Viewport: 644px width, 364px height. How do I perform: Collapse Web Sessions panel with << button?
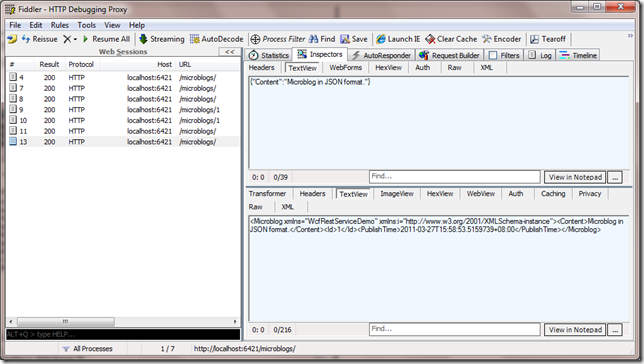[230, 52]
